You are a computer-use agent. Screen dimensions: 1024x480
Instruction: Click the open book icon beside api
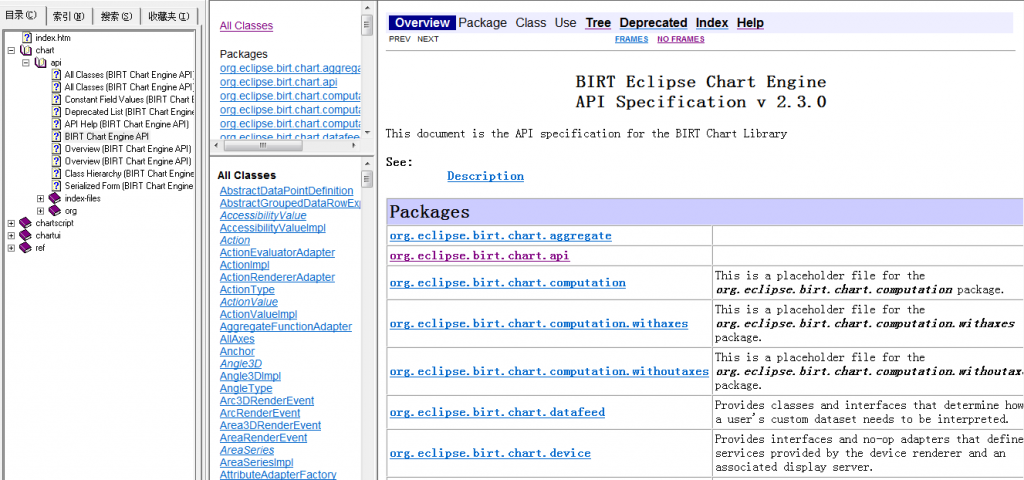(x=41, y=63)
